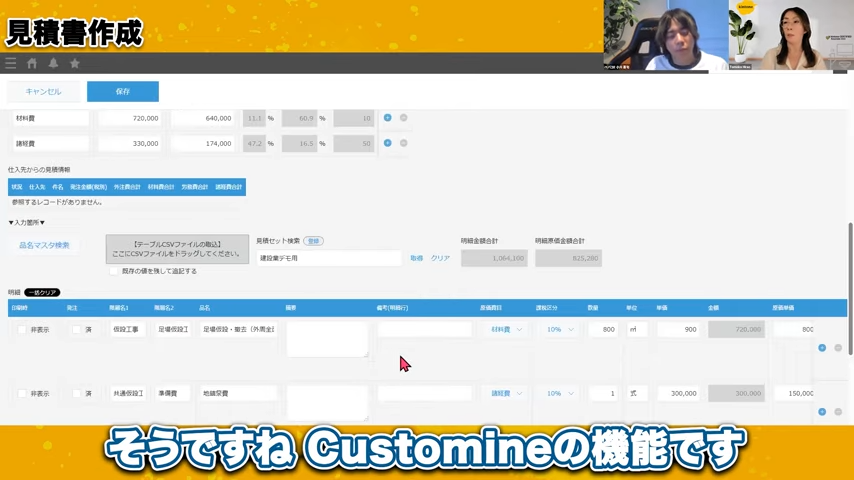This screenshot has width=854, height=480.
Task: Click the 原価費目 column header
Action: (490, 308)
